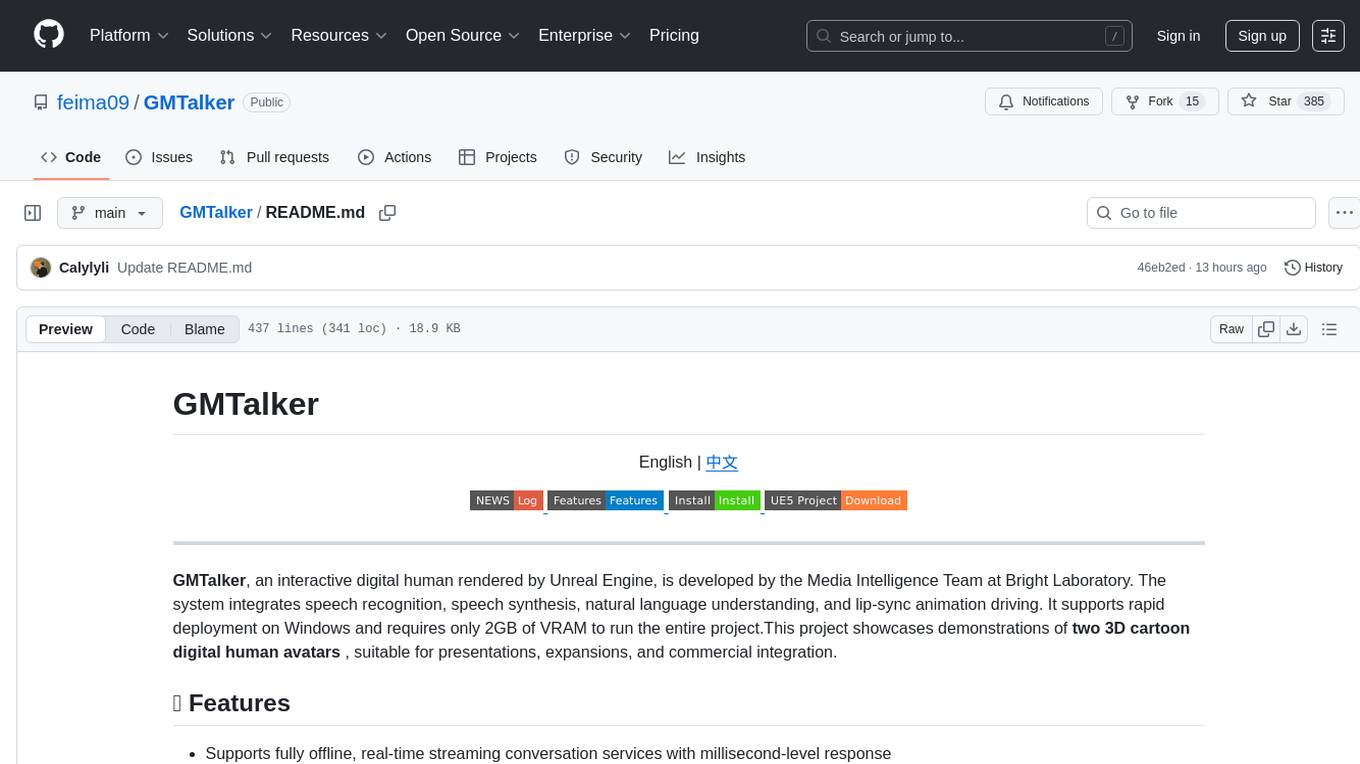Click the Features badge

click(x=605, y=500)
